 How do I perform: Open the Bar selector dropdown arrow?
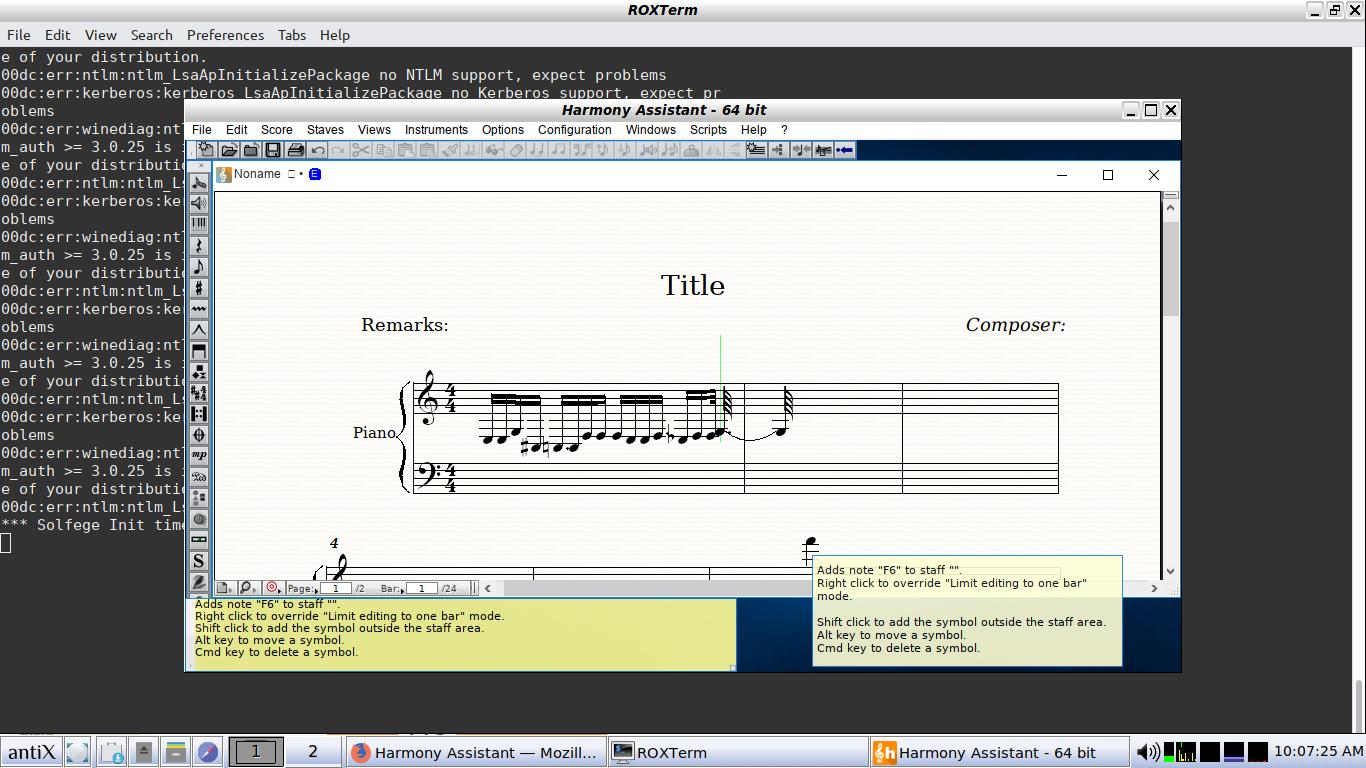point(402,590)
